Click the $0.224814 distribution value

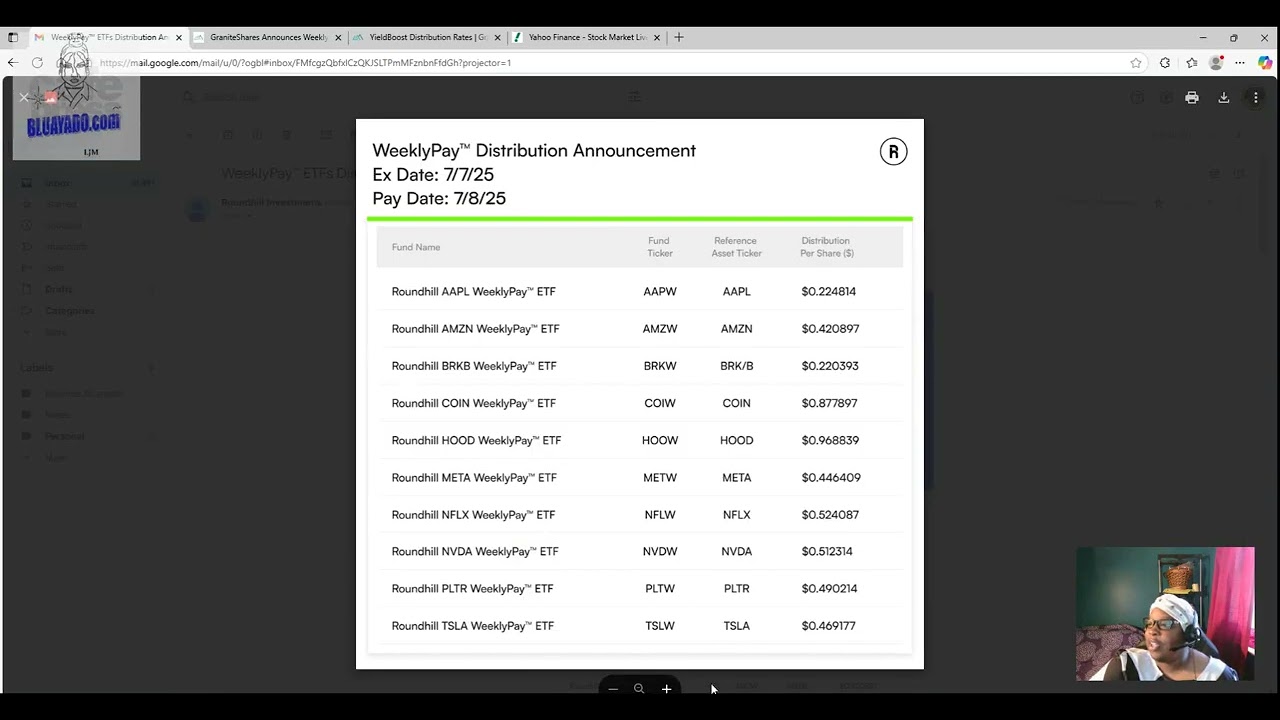click(829, 292)
